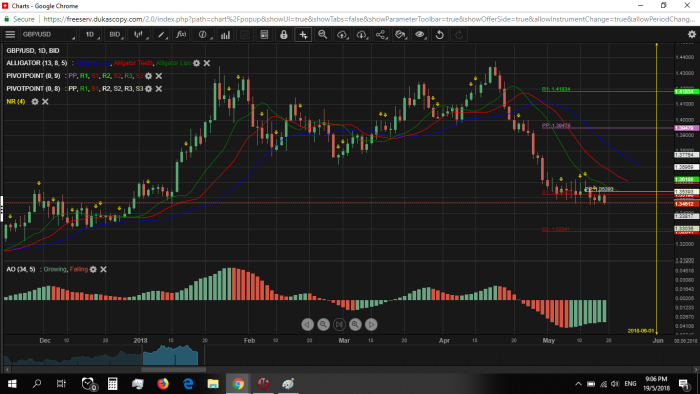Click the play forward chart navigation button
Screen dimensions: 700x394
(x=371, y=324)
